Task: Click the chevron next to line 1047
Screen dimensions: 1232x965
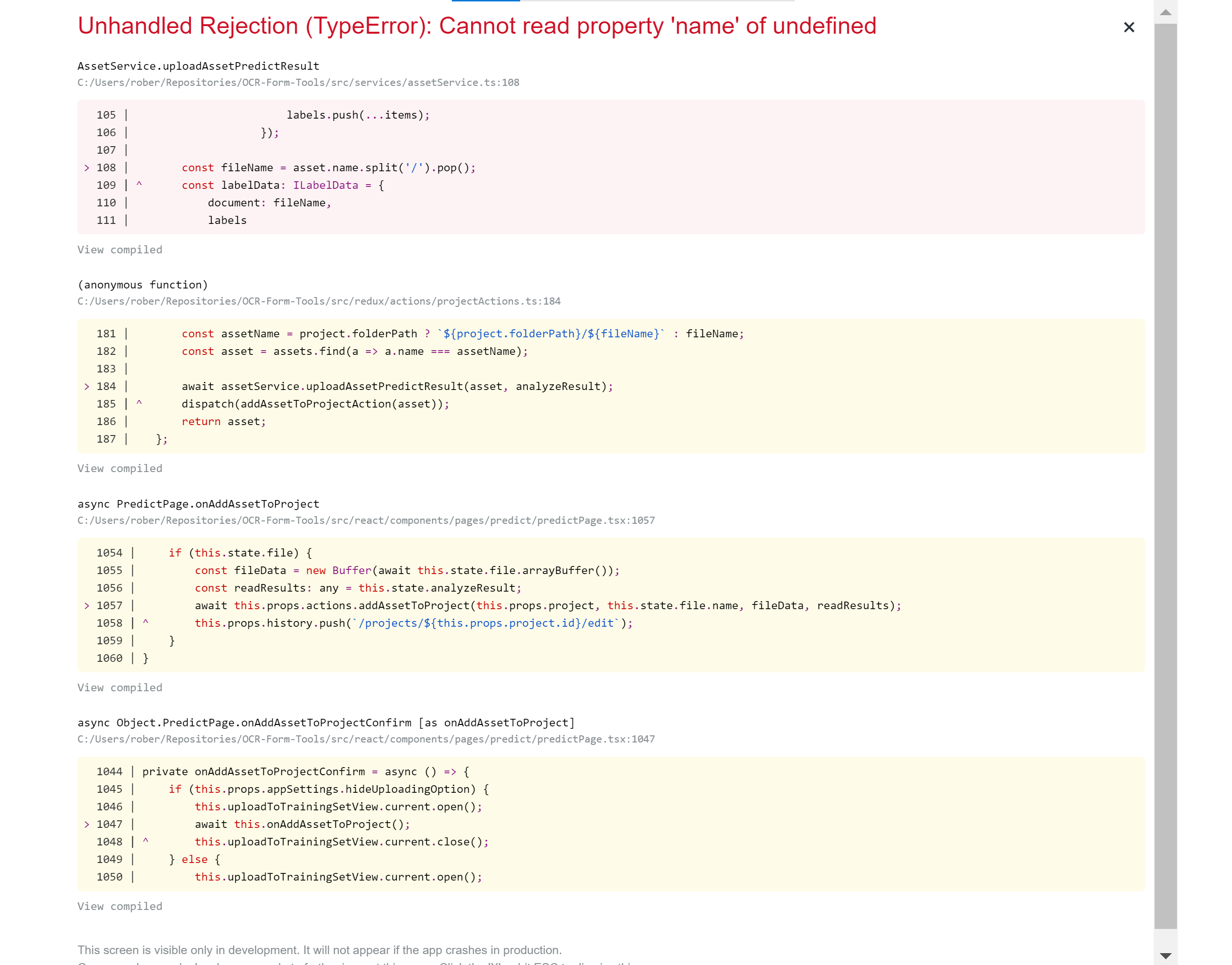Action: pos(87,824)
